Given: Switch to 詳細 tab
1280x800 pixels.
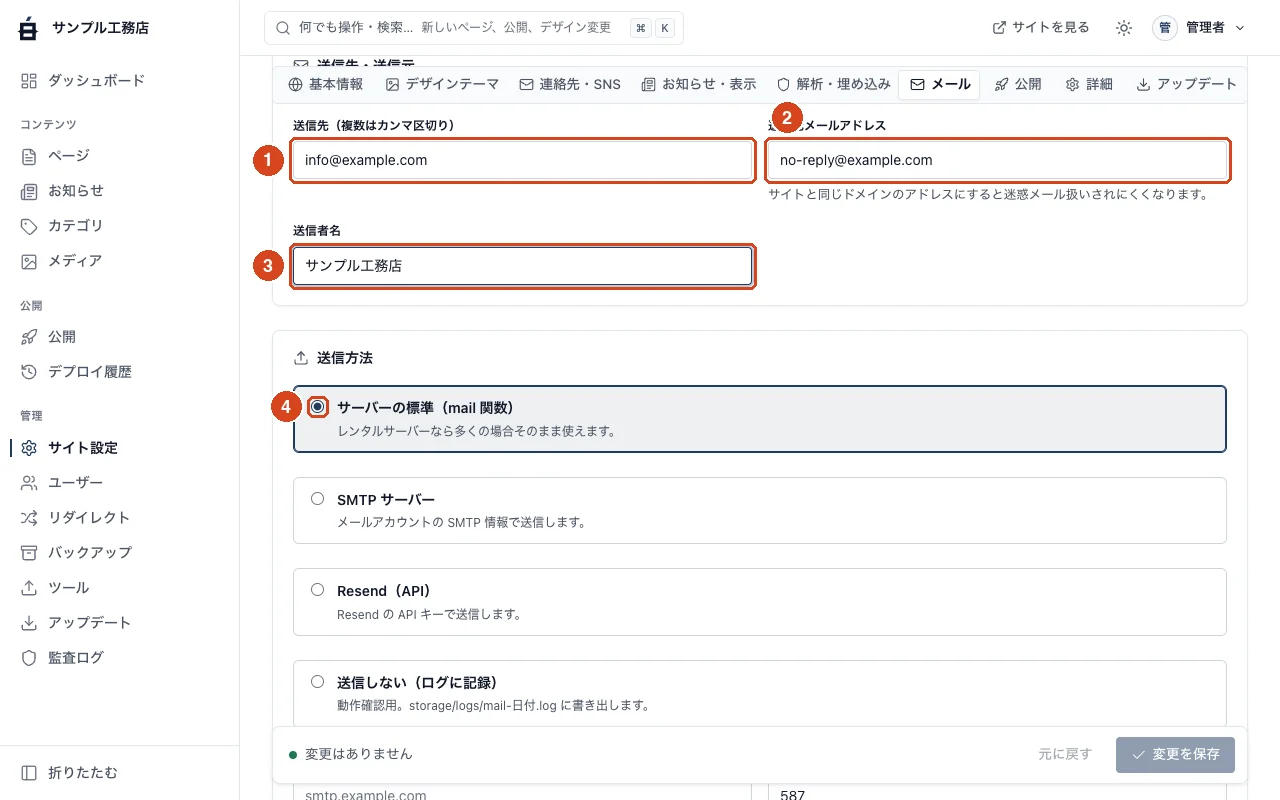Looking at the screenshot, I should tap(1089, 84).
